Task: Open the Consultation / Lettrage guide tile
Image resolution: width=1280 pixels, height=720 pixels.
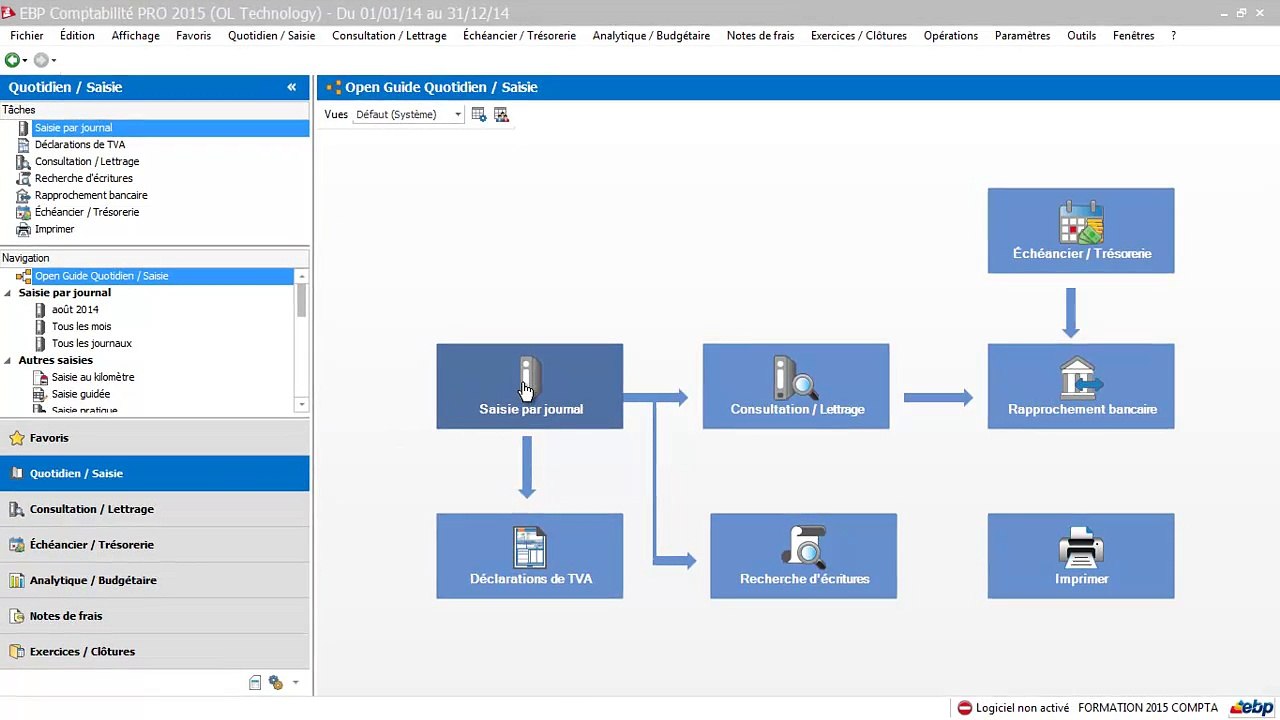Action: [x=796, y=387]
